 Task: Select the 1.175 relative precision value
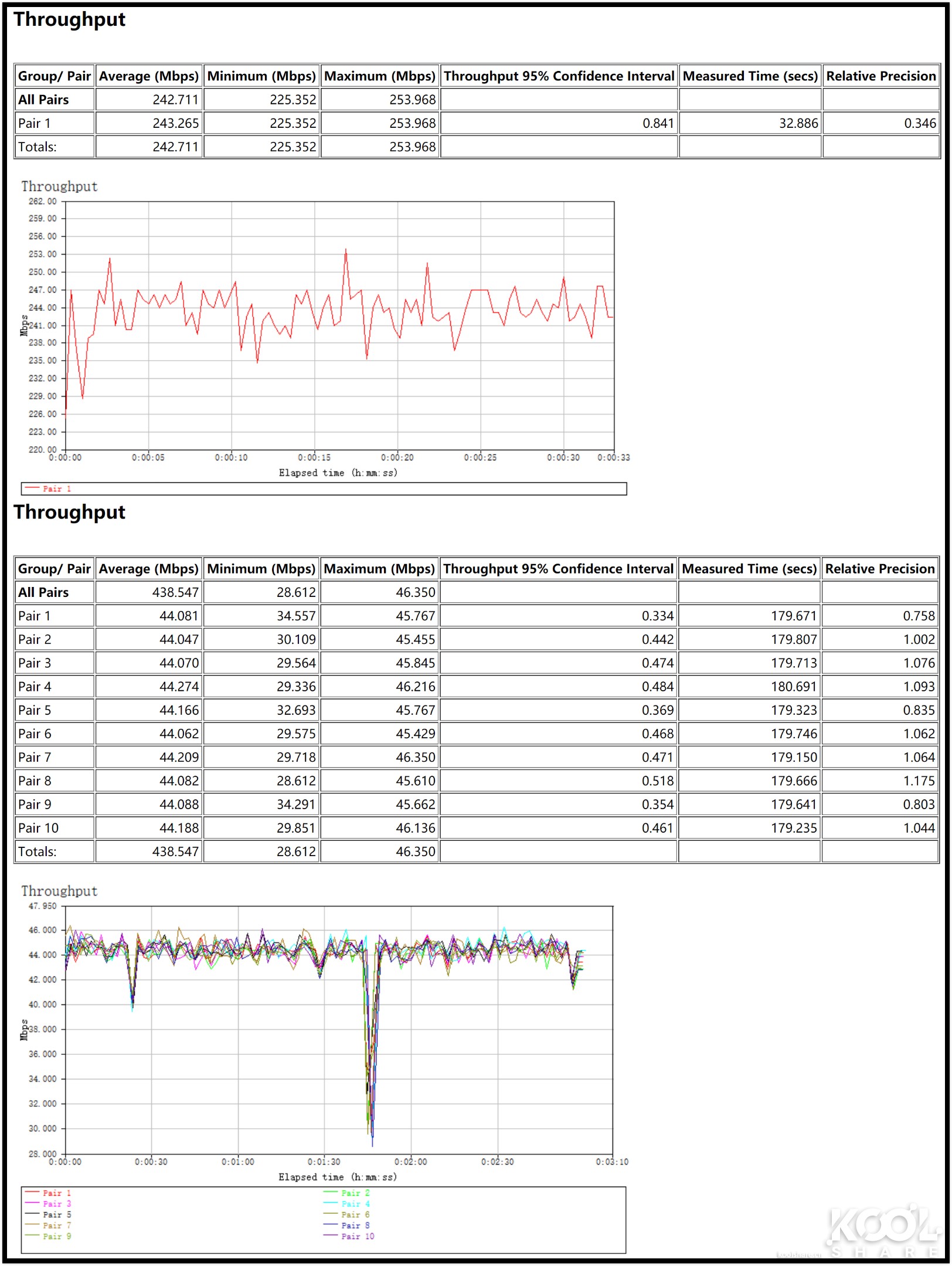coord(919,781)
